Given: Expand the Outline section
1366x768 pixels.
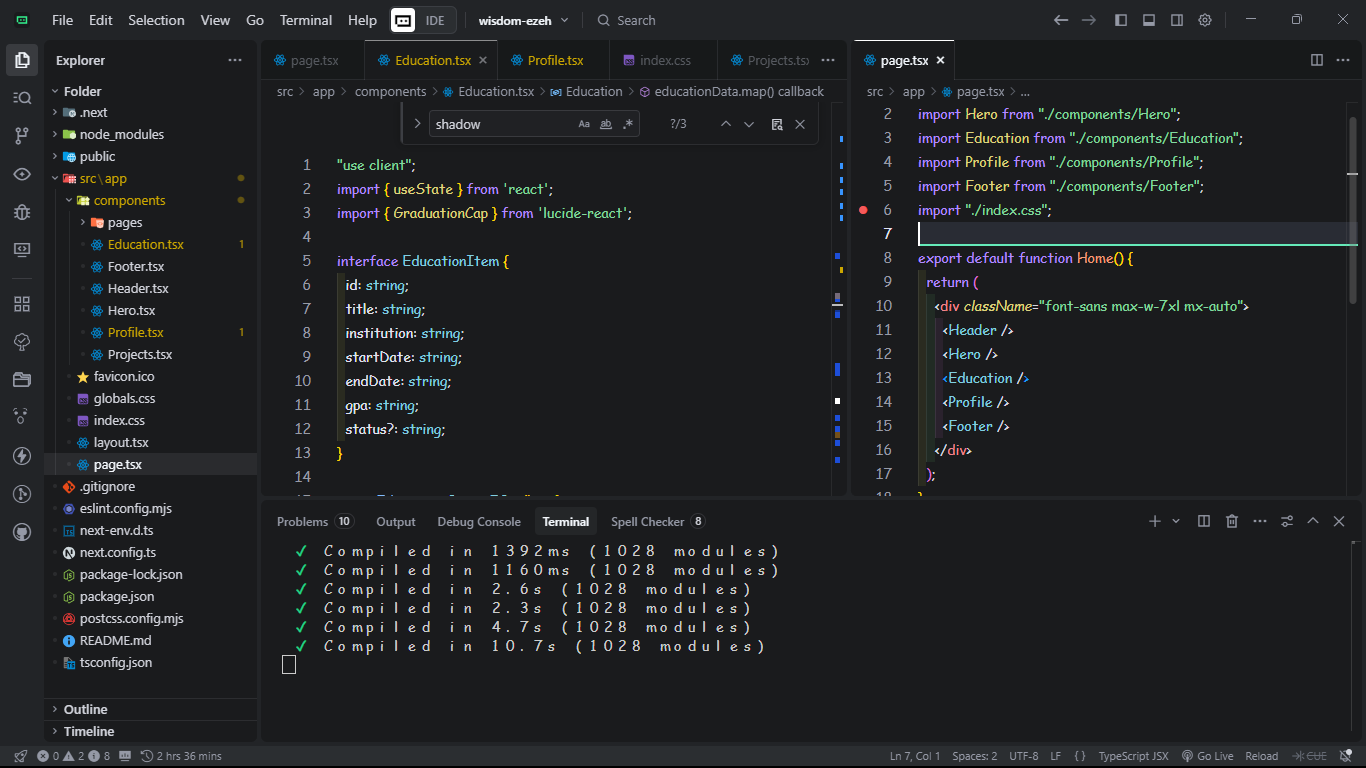Looking at the screenshot, I should coord(83,709).
